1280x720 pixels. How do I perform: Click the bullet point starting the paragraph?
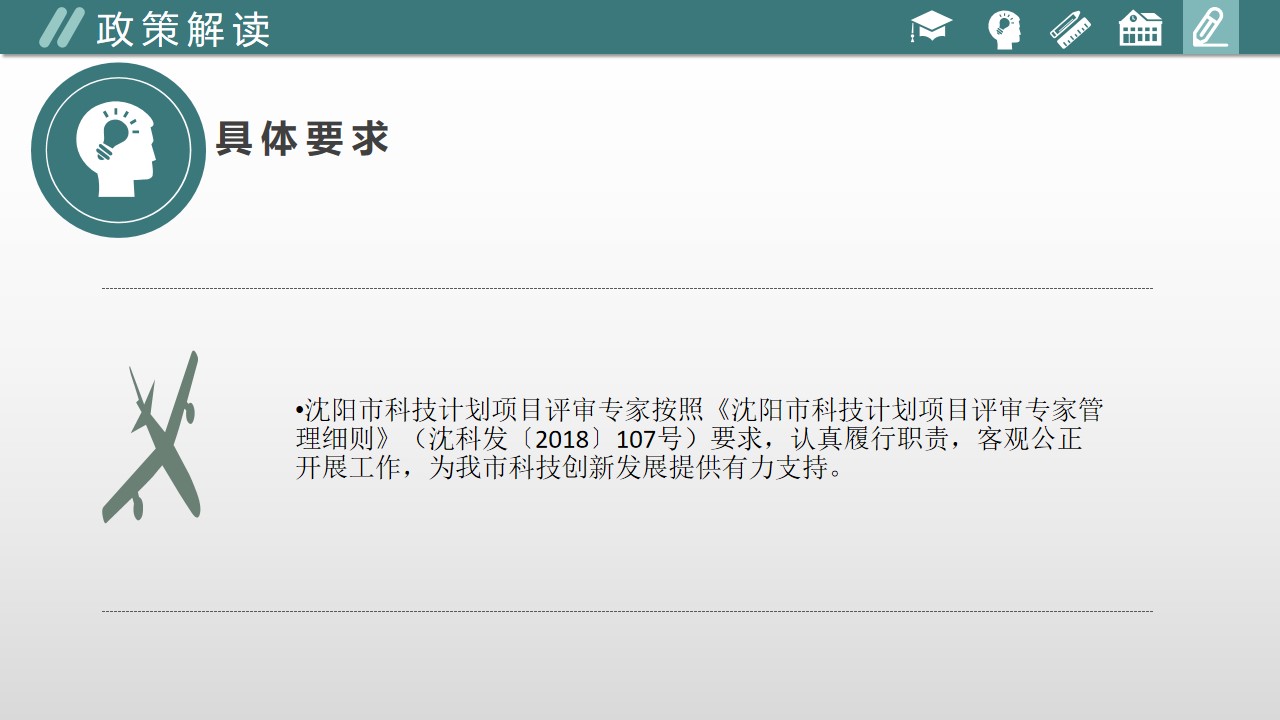(299, 410)
